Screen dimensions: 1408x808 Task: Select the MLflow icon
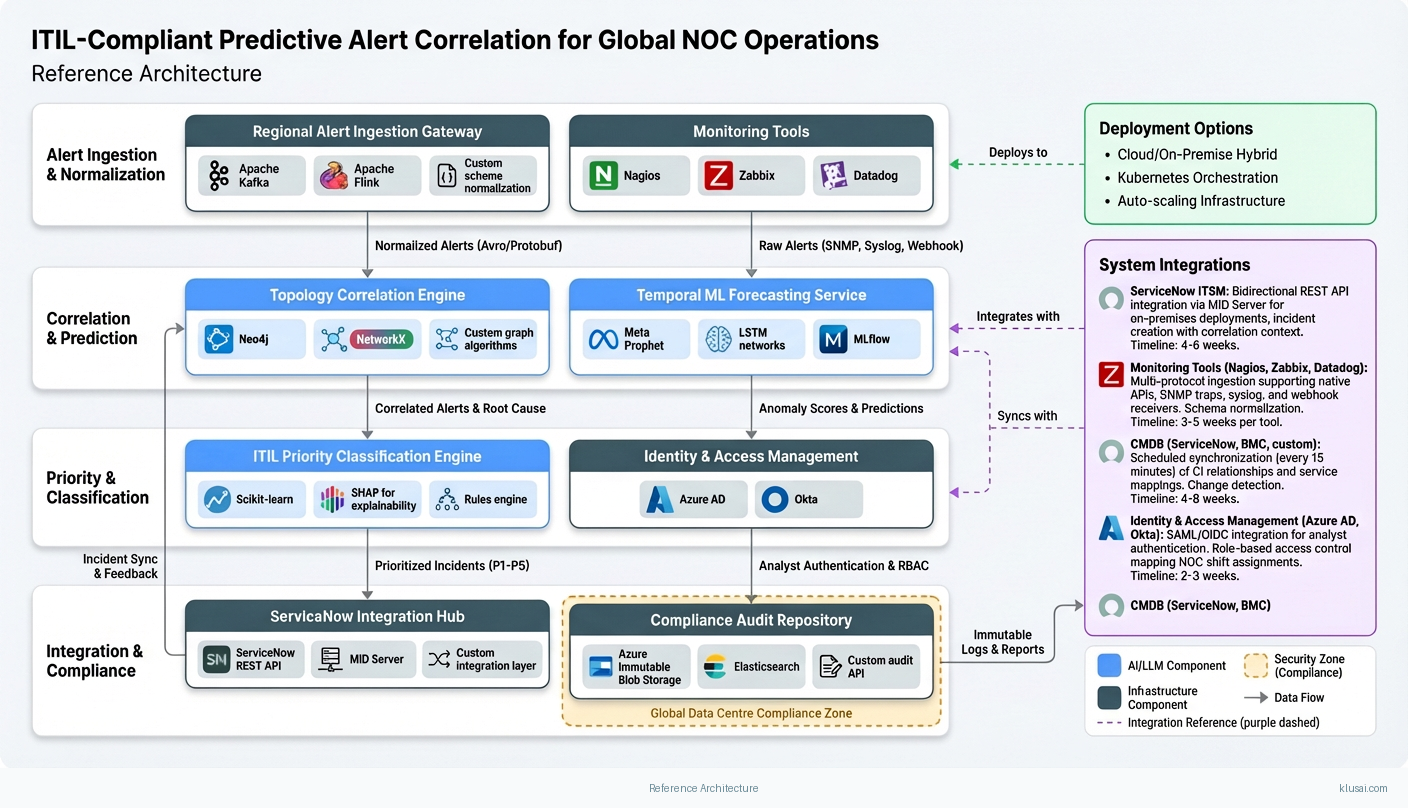pyautogui.click(x=833, y=340)
